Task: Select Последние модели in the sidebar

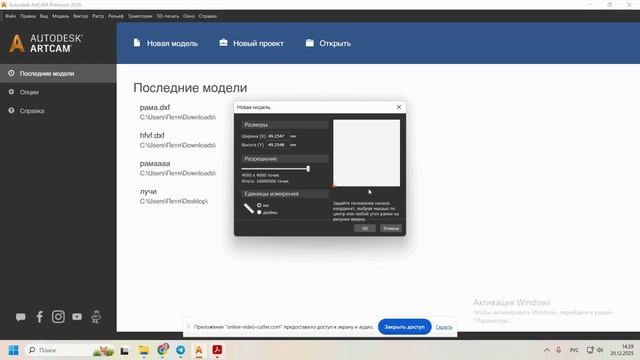Action: click(58, 73)
